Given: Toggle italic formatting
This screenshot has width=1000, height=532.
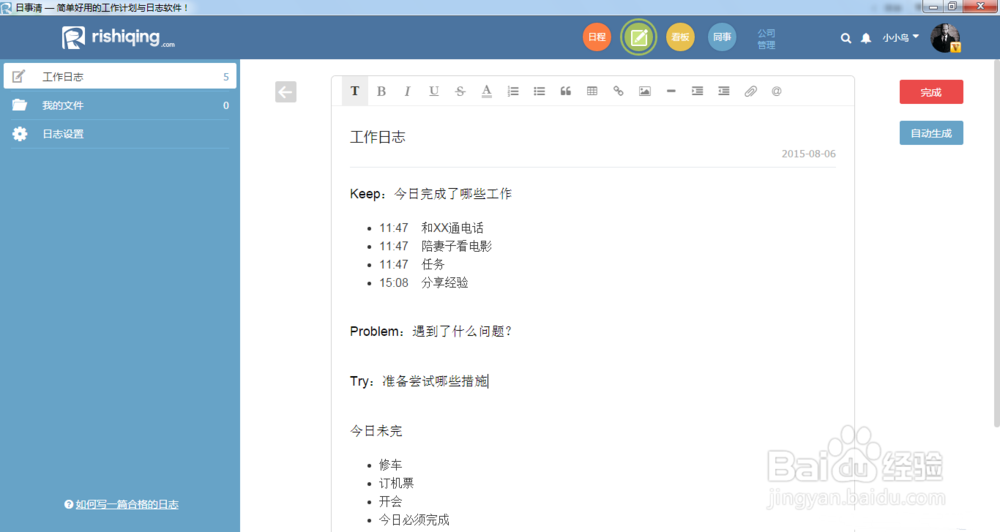Looking at the screenshot, I should (408, 91).
